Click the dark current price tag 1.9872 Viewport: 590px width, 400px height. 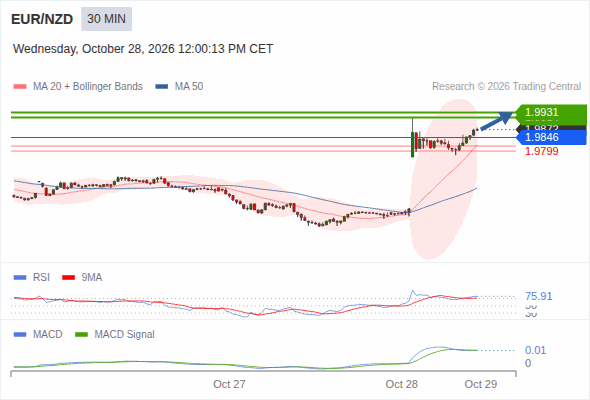coord(551,128)
